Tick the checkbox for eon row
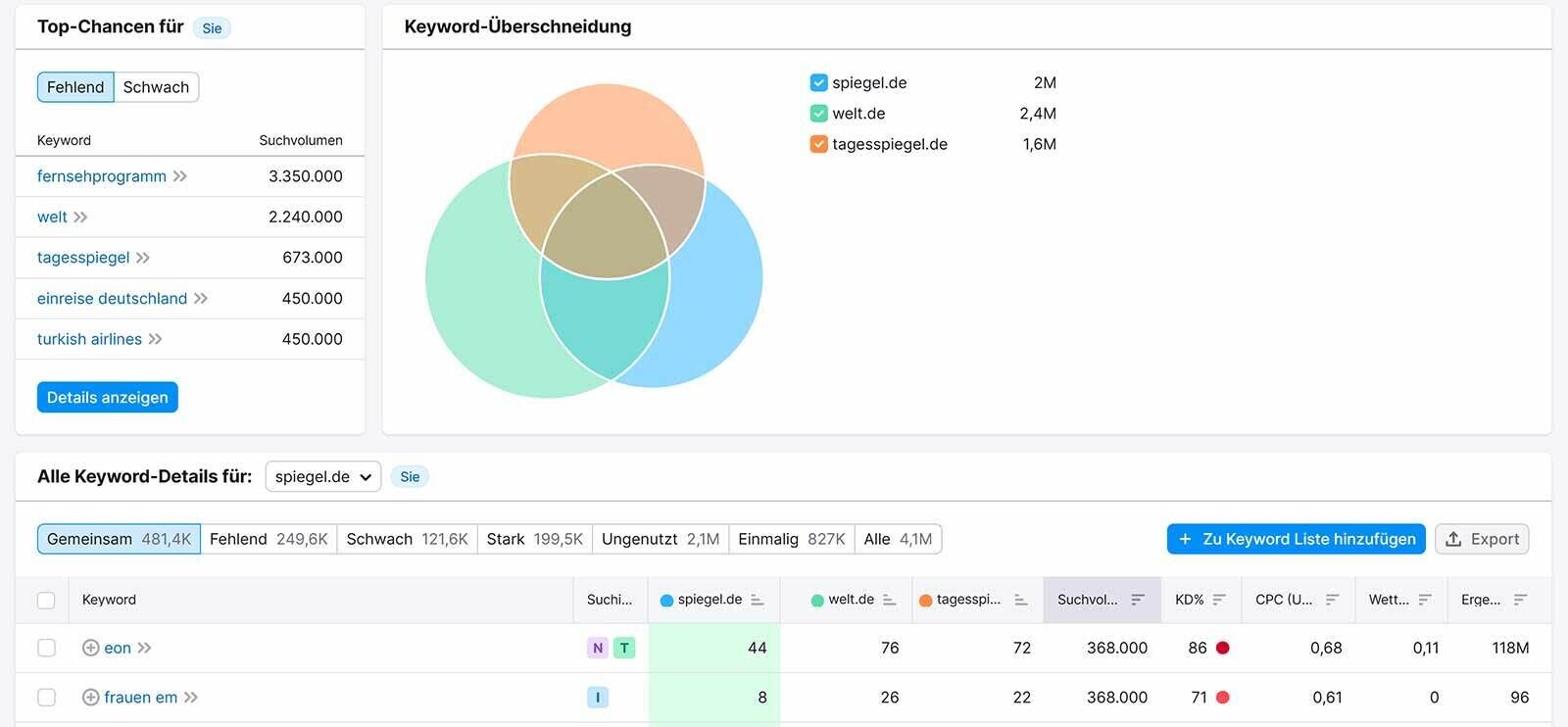This screenshot has height=727, width=1568. pos(46,648)
